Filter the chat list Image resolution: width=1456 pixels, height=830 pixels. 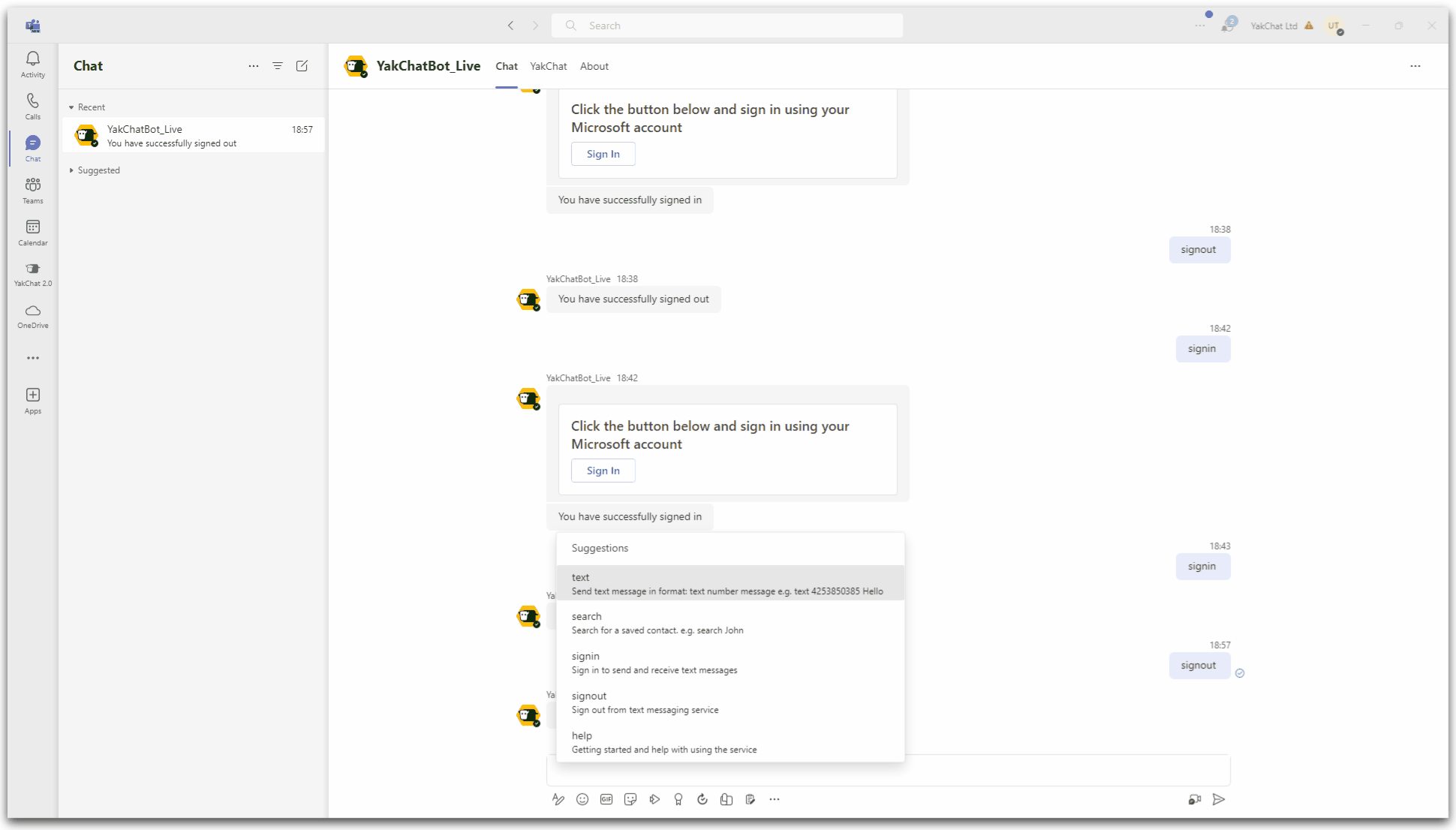[x=278, y=66]
